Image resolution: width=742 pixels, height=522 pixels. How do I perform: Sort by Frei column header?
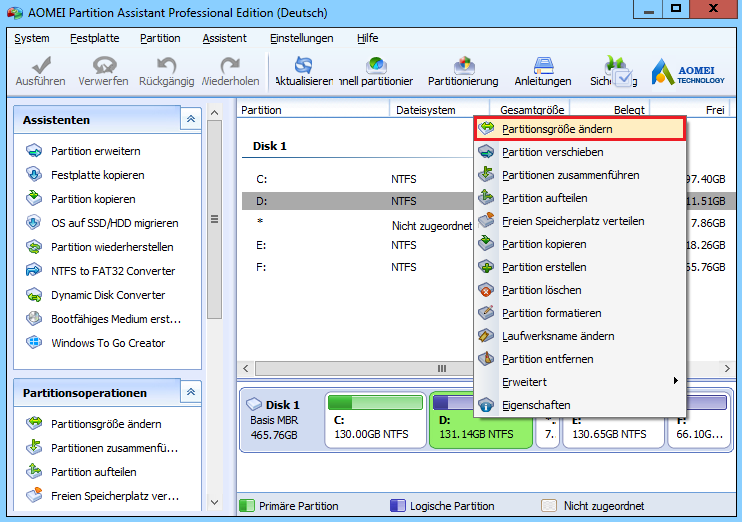click(691, 110)
